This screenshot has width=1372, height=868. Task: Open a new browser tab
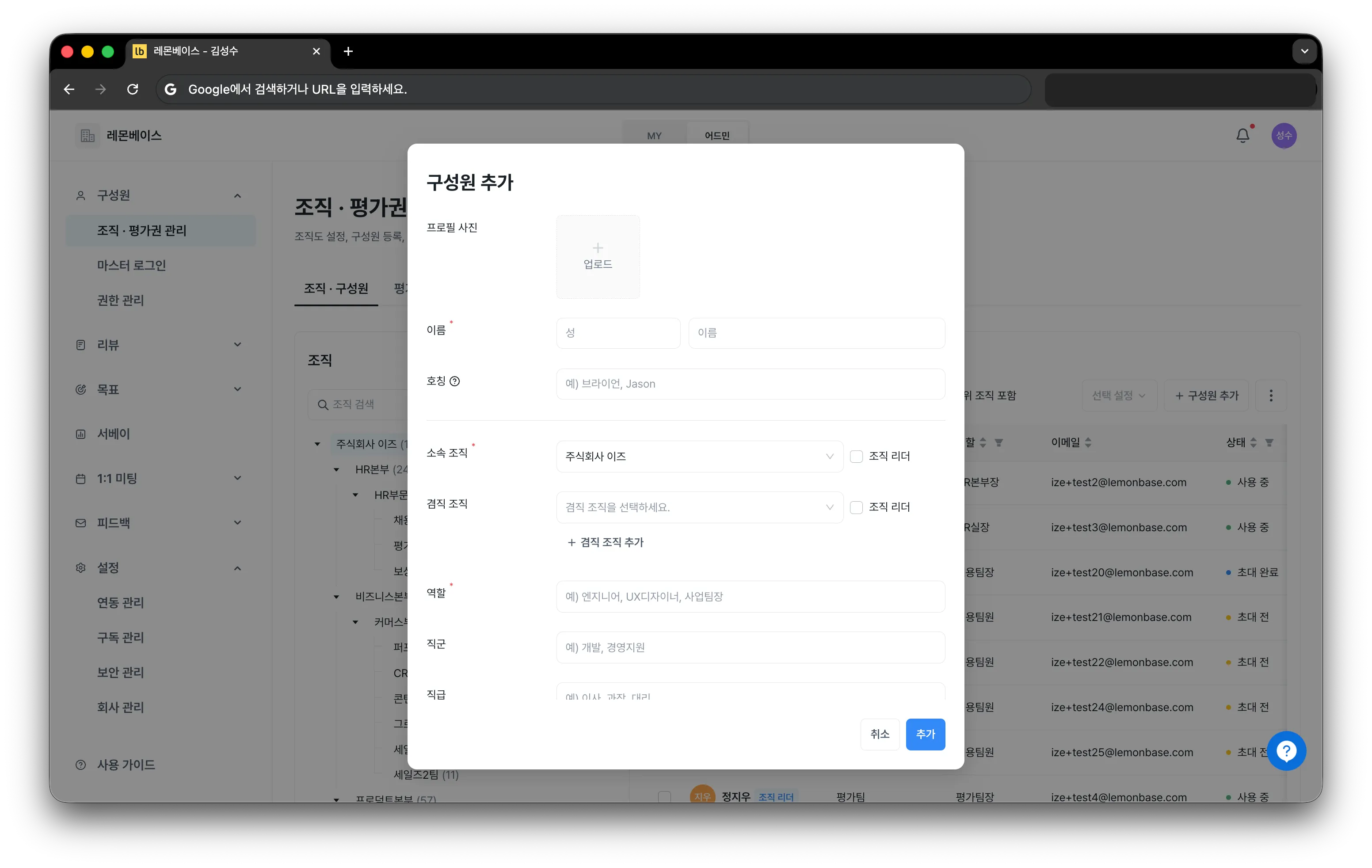point(348,51)
